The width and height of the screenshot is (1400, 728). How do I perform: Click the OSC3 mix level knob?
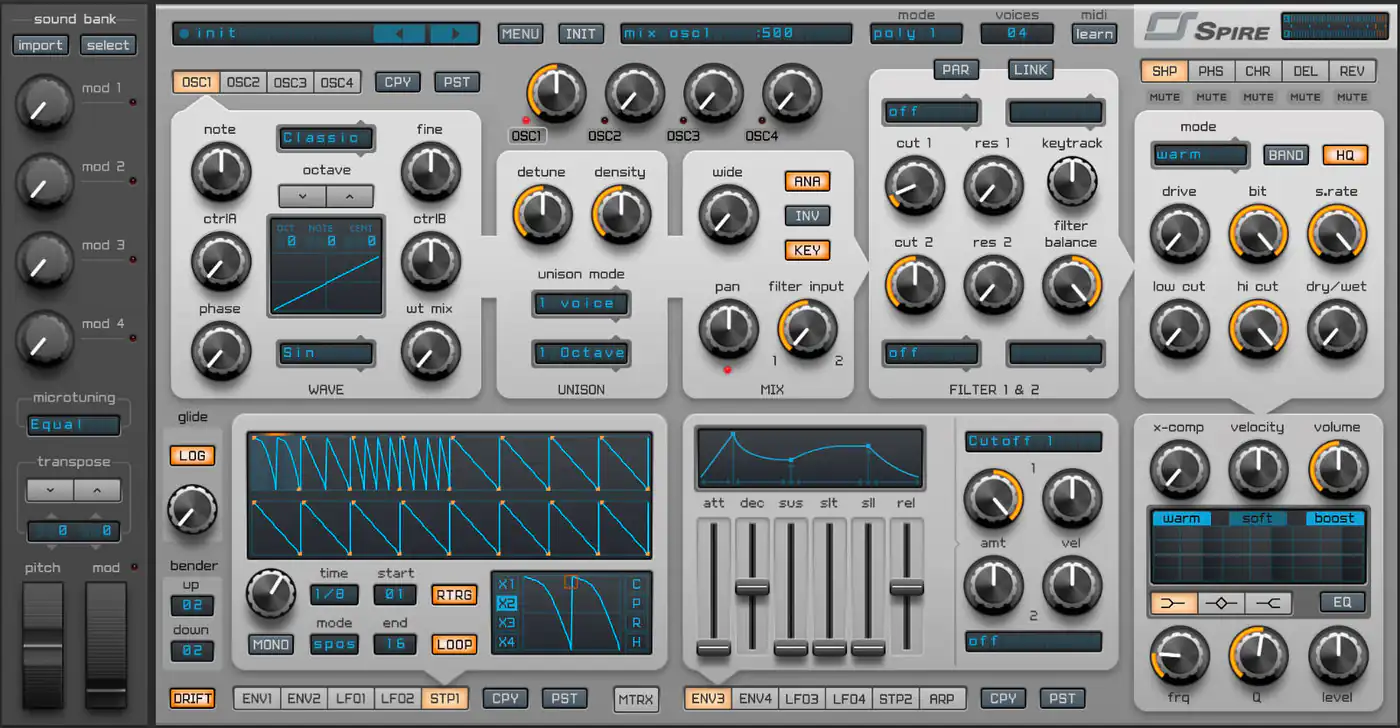click(x=713, y=93)
